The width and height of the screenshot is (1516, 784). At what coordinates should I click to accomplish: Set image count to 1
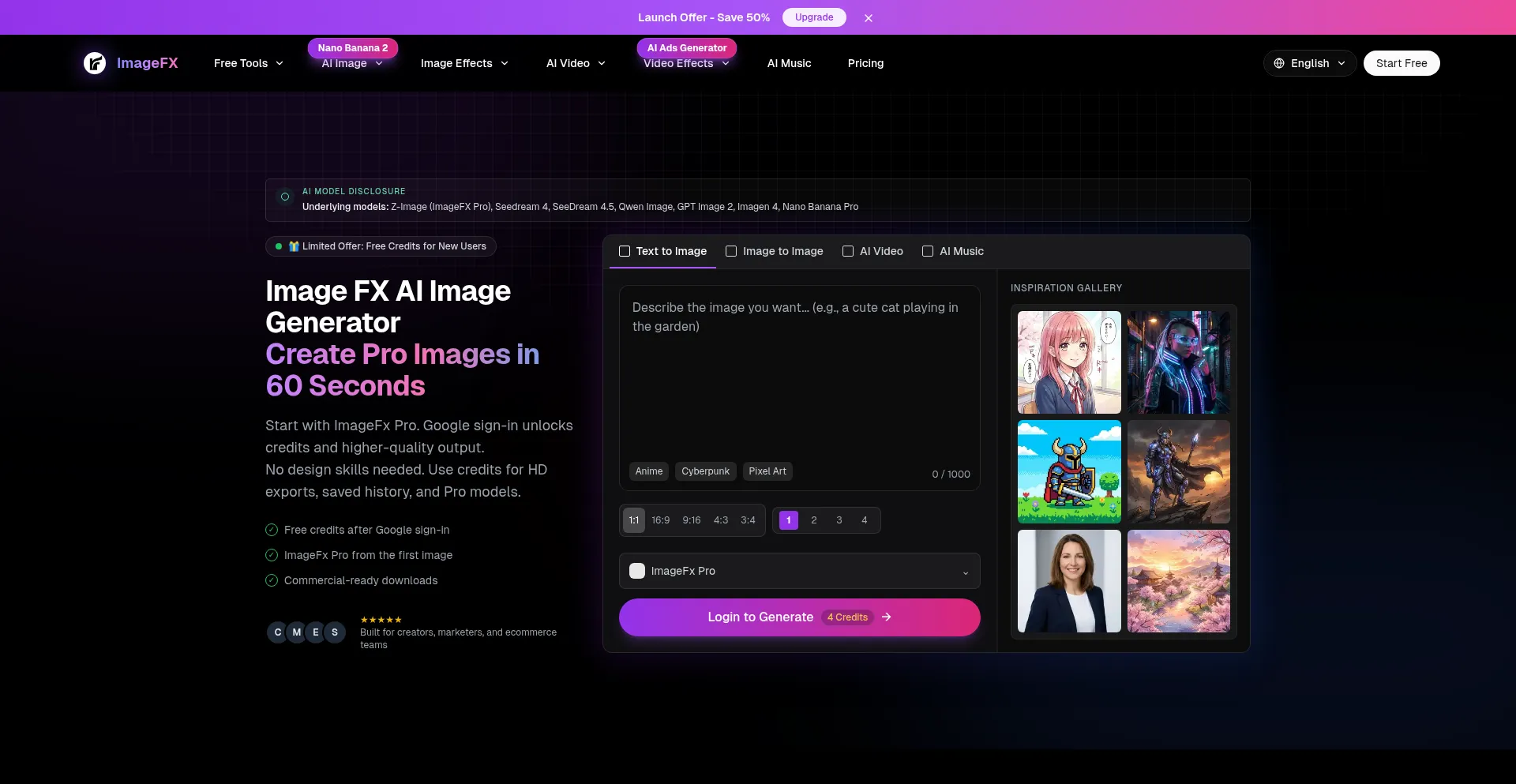(789, 520)
